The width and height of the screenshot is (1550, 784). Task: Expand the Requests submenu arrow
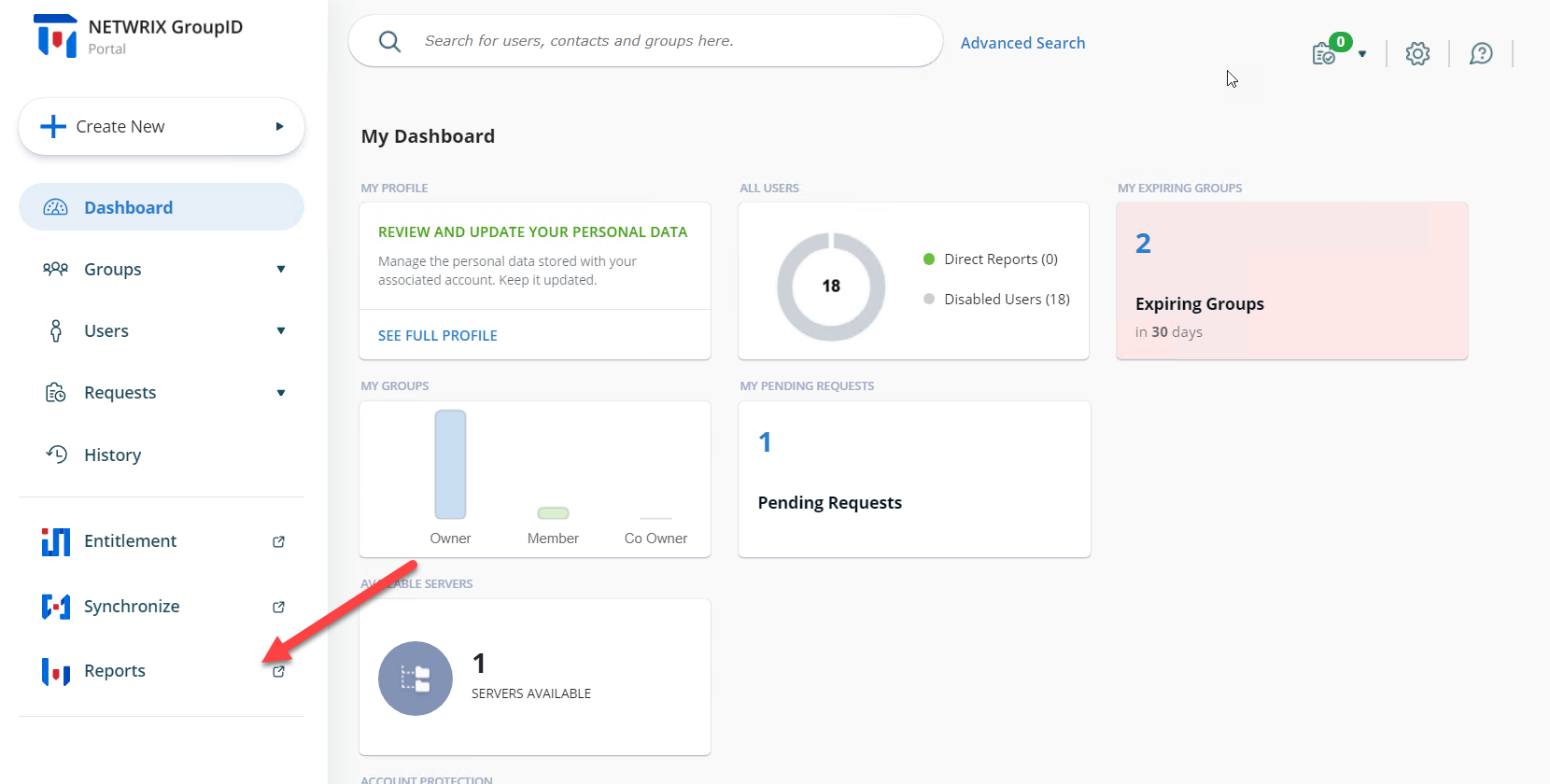click(281, 393)
